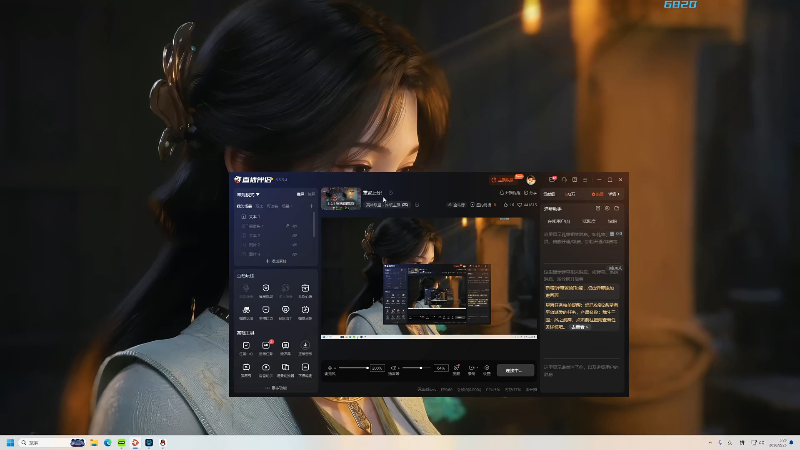The height and width of the screenshot is (450, 800).
Task: Click the edit icon beside the live title
Action: [x=391, y=193]
